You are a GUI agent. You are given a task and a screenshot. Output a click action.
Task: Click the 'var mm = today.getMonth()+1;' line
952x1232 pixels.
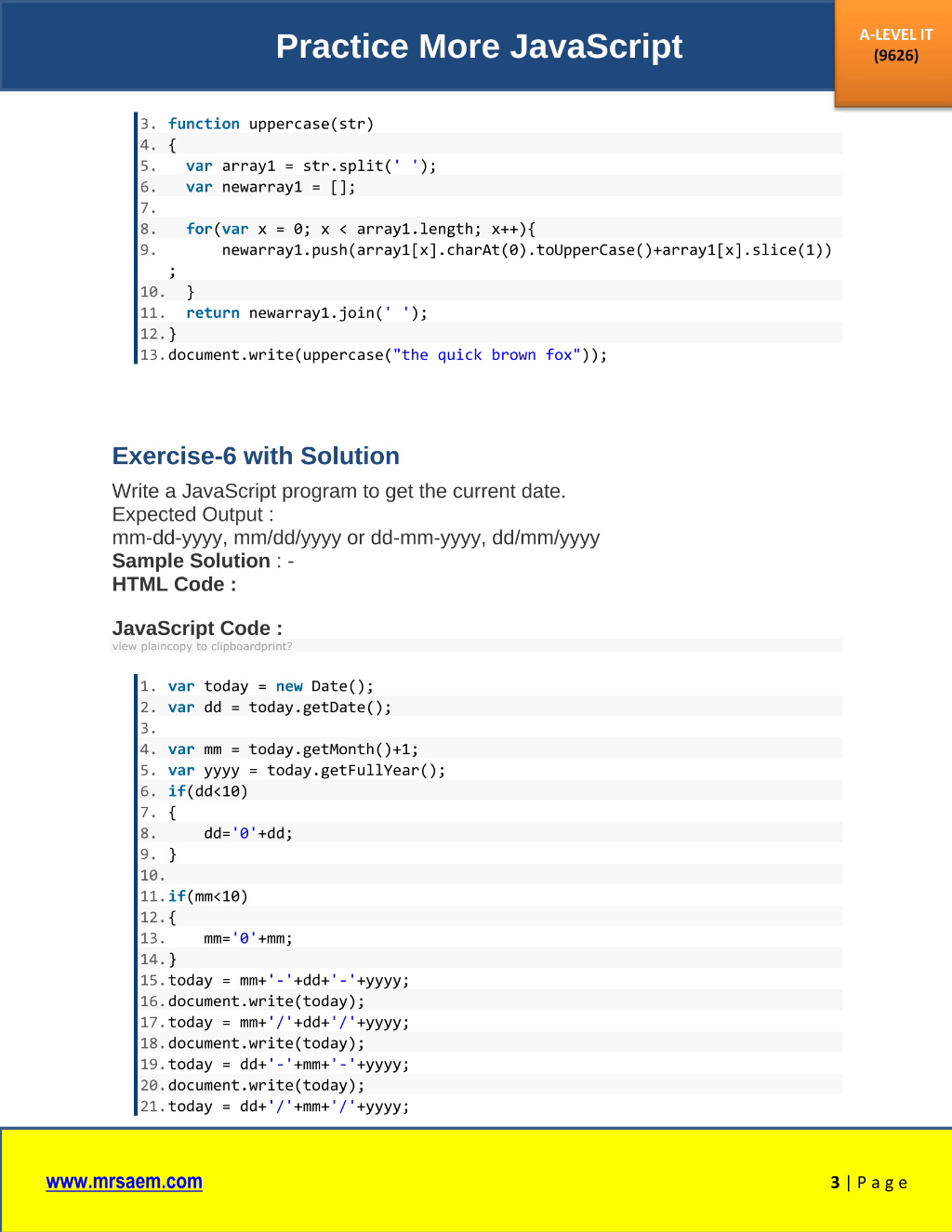pyautogui.click(x=293, y=749)
